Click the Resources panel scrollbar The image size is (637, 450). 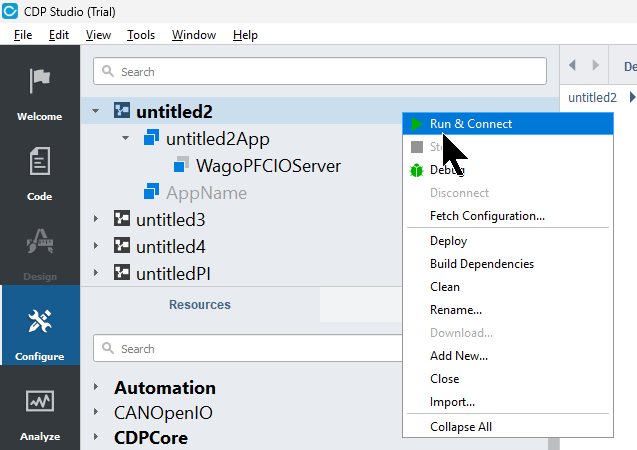553,444
